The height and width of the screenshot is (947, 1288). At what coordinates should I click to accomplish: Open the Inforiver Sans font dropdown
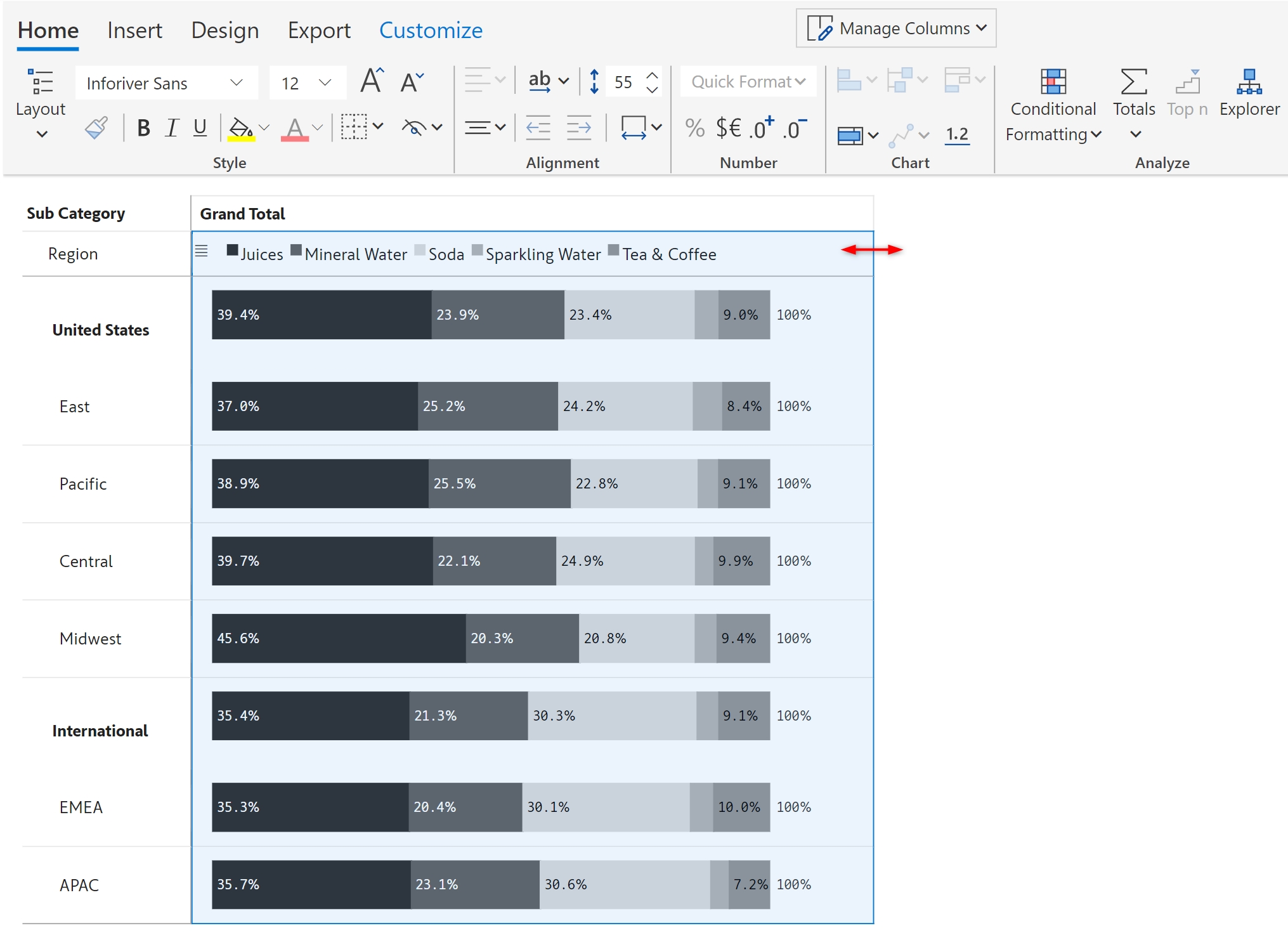pos(166,83)
